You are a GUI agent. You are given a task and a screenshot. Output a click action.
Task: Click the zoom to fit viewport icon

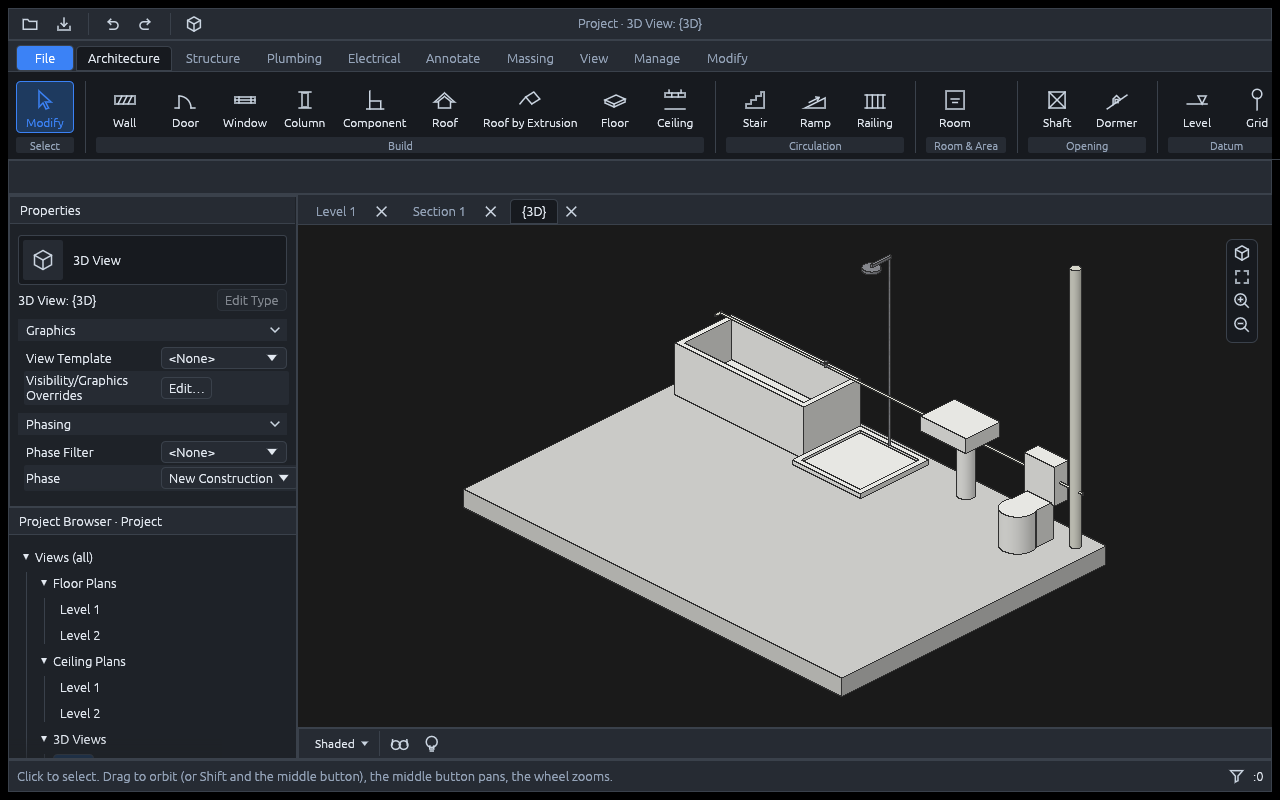tap(1242, 277)
